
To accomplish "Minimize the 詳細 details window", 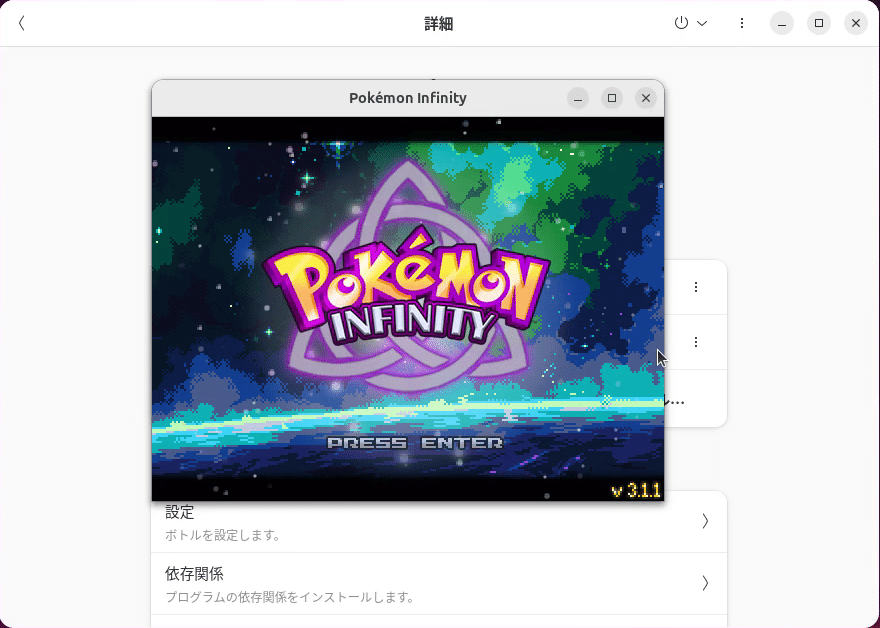I will coord(782,23).
